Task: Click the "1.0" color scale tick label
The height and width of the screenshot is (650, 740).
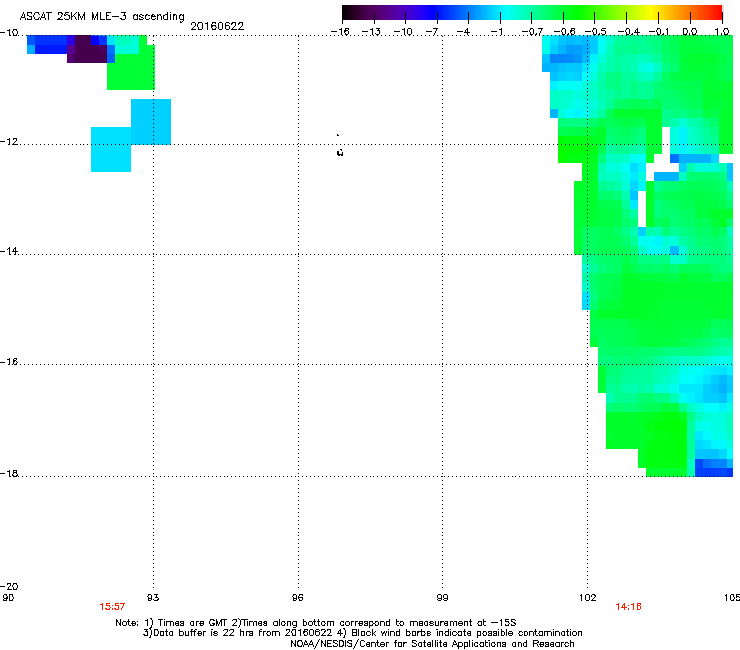Action: [x=722, y=32]
